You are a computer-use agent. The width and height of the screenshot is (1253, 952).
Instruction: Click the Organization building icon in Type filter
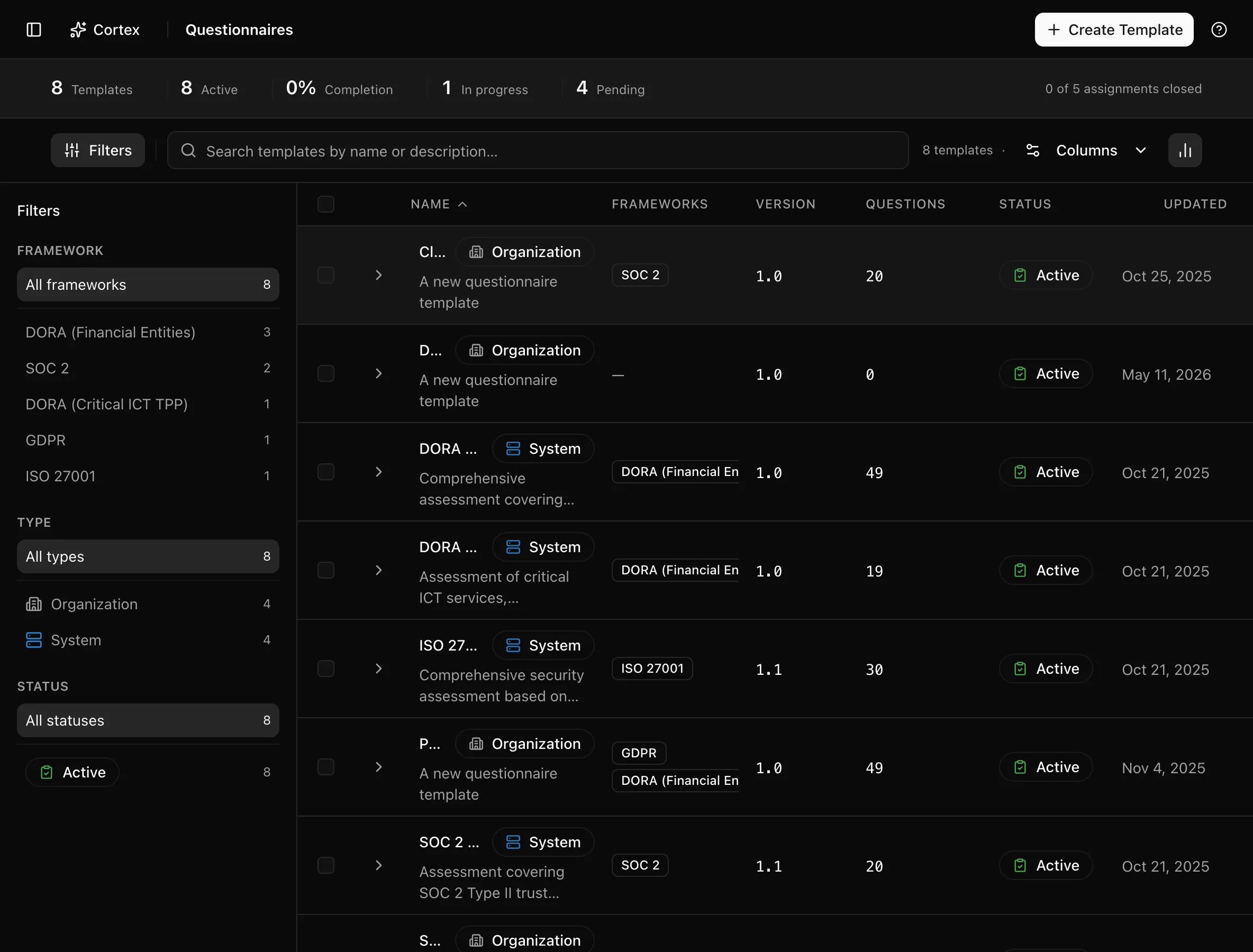[x=34, y=604]
